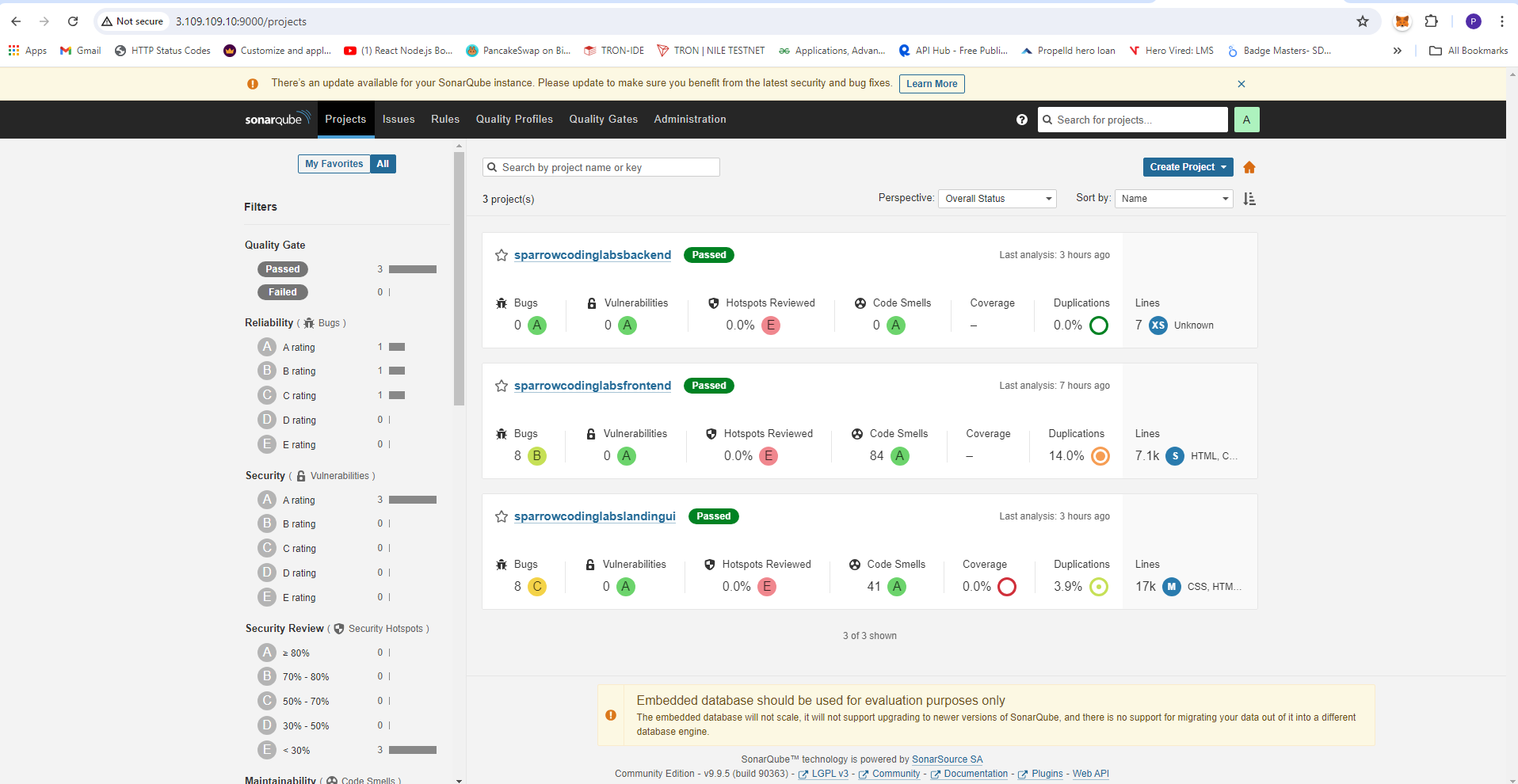1518x784 pixels.
Task: Bookmark this page with the star icon
Action: click(1363, 21)
